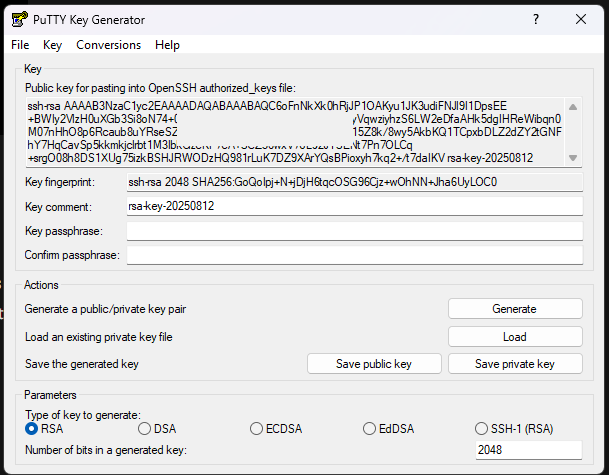Click the question mark help button
Screen dimensions: 609x475
(x=536, y=19)
